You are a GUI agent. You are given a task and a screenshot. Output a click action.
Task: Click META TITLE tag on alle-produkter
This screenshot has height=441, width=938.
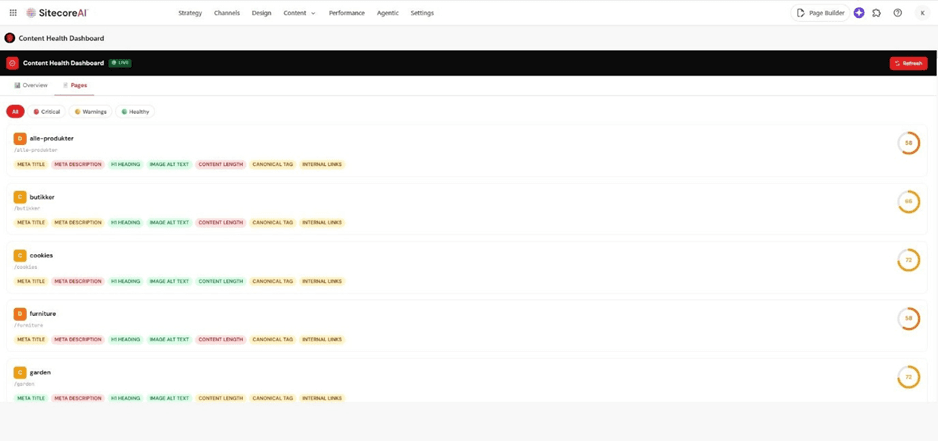point(31,164)
